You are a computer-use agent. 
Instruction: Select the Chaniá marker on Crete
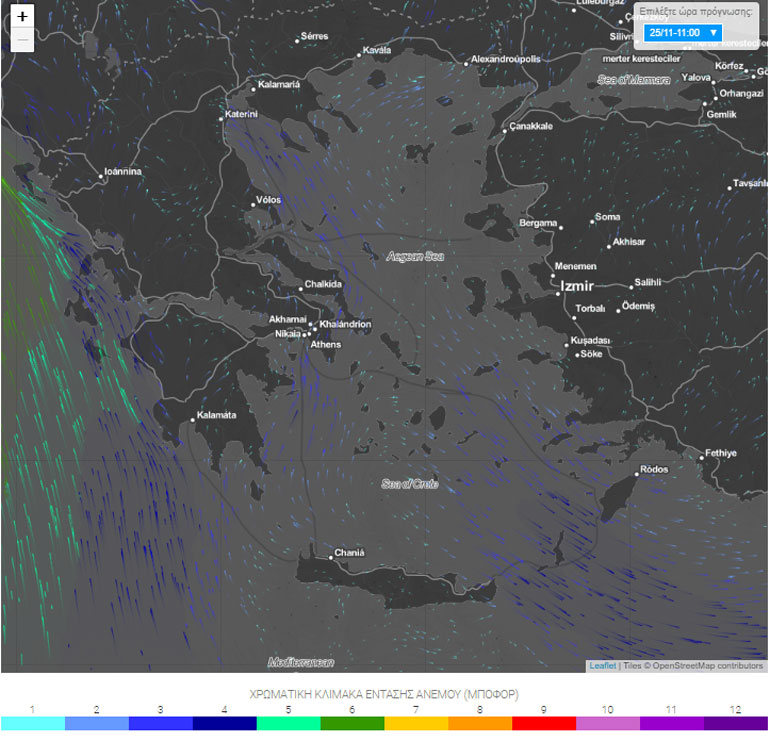click(331, 555)
